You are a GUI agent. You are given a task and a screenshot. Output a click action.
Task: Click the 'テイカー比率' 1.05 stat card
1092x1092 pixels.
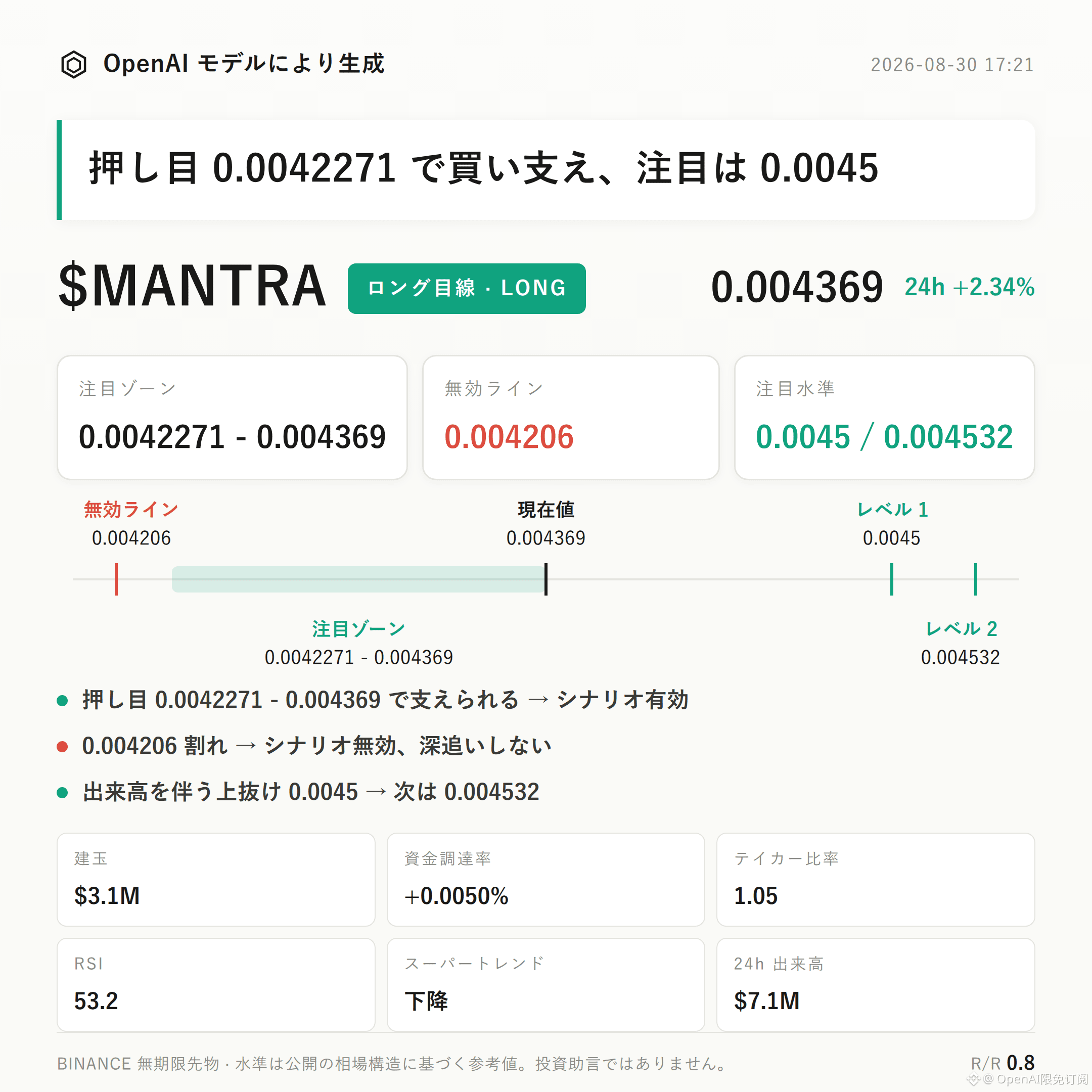point(876,880)
